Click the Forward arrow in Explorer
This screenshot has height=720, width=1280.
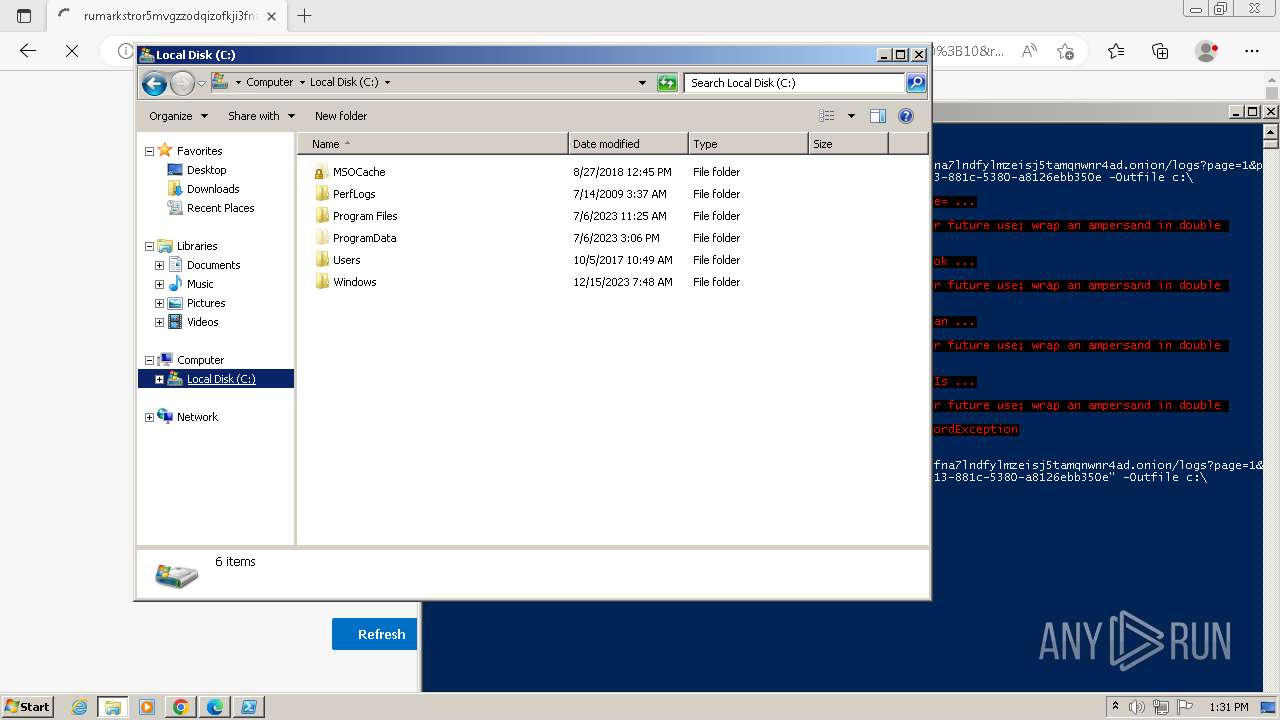(182, 83)
